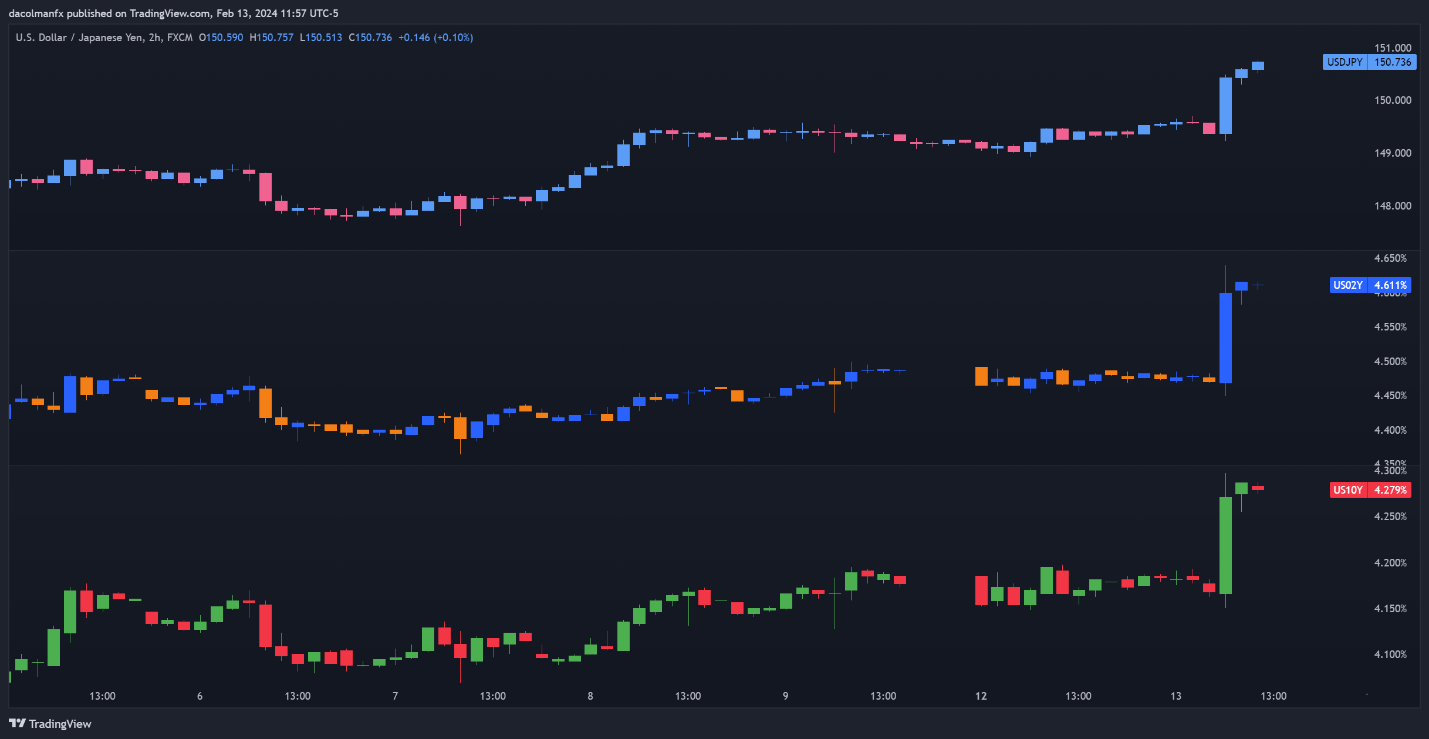
Task: Click the date label 13 on time axis
Action: [1176, 697]
